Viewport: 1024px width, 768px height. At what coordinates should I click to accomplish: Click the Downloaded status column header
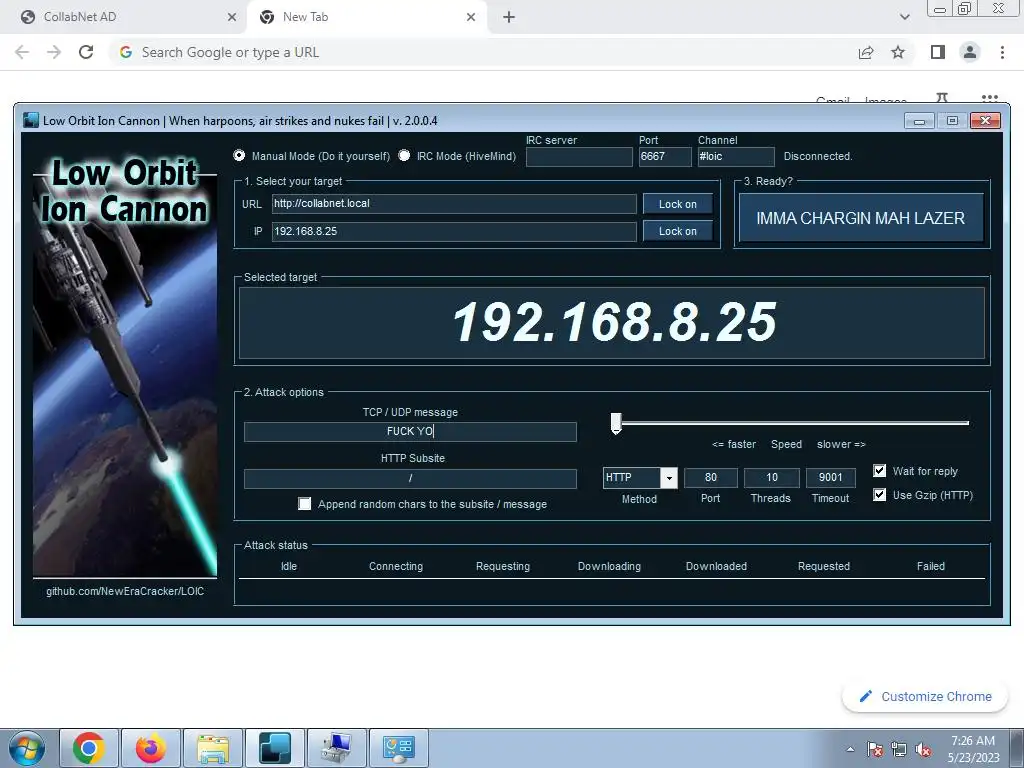(716, 566)
